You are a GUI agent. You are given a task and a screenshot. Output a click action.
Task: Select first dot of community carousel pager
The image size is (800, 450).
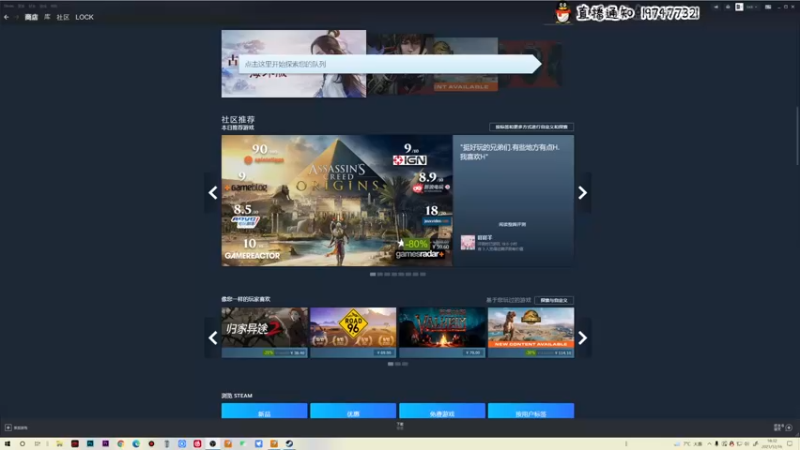373,274
